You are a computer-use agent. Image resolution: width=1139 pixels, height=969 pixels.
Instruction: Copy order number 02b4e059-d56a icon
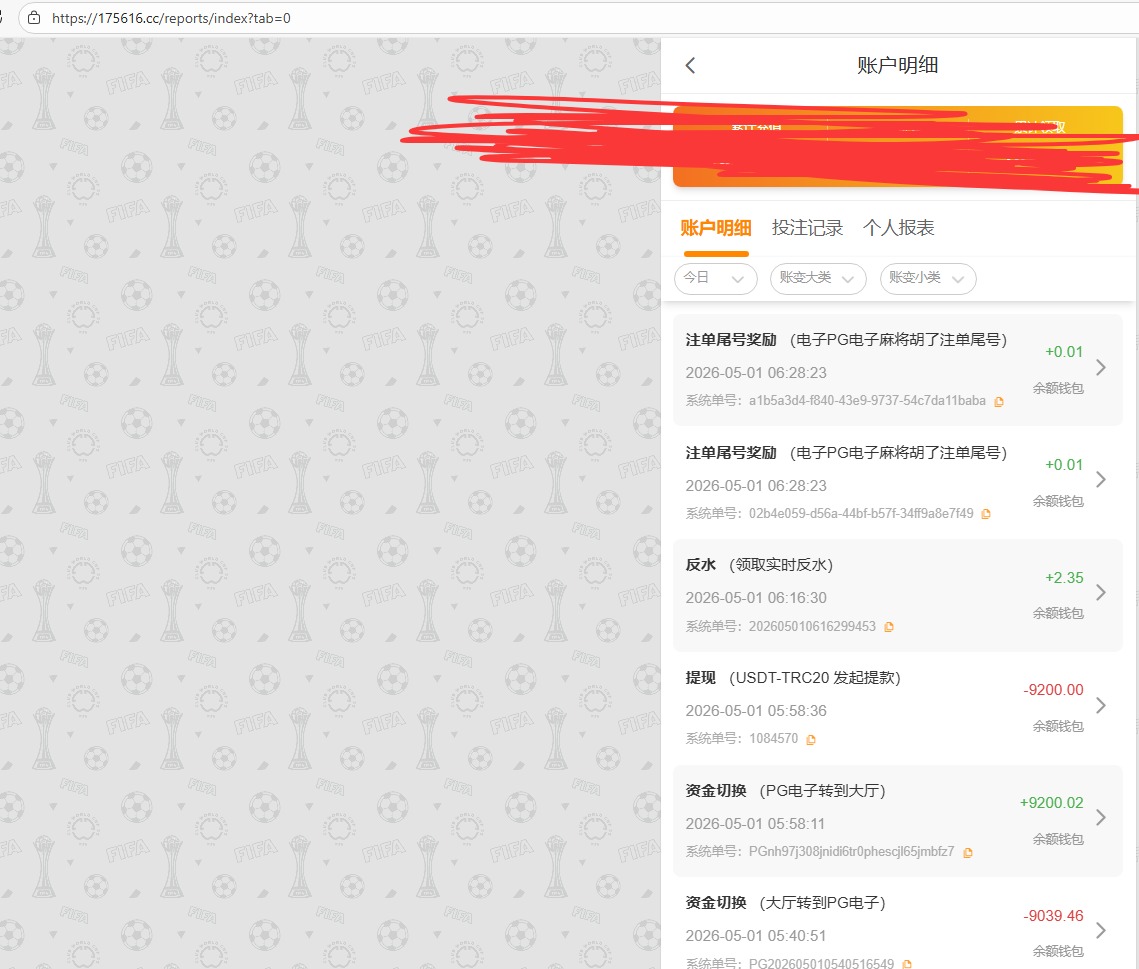[986, 514]
